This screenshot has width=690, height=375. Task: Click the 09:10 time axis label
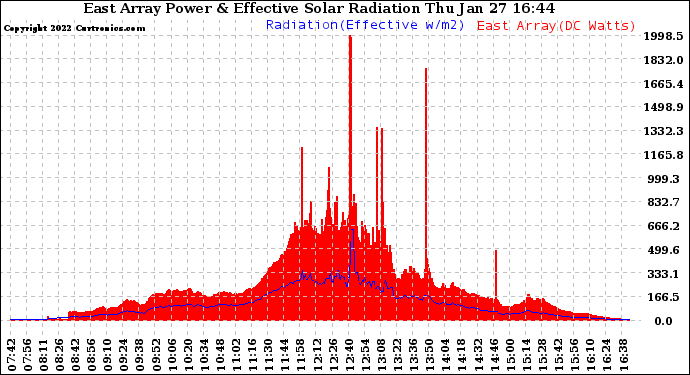[108, 355]
